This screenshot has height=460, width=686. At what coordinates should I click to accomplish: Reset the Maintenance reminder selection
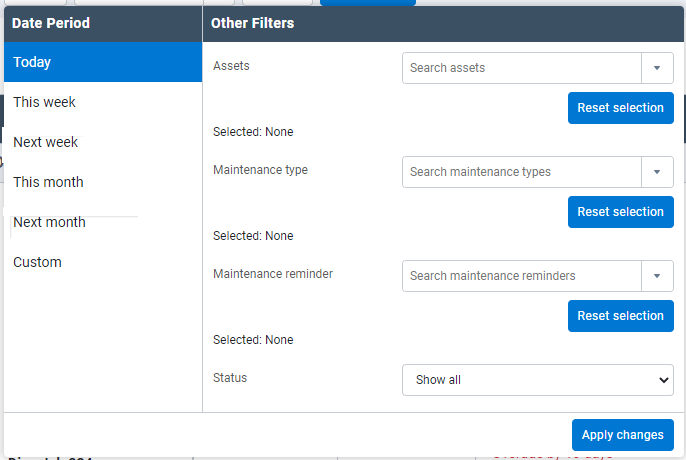pyautogui.click(x=620, y=316)
